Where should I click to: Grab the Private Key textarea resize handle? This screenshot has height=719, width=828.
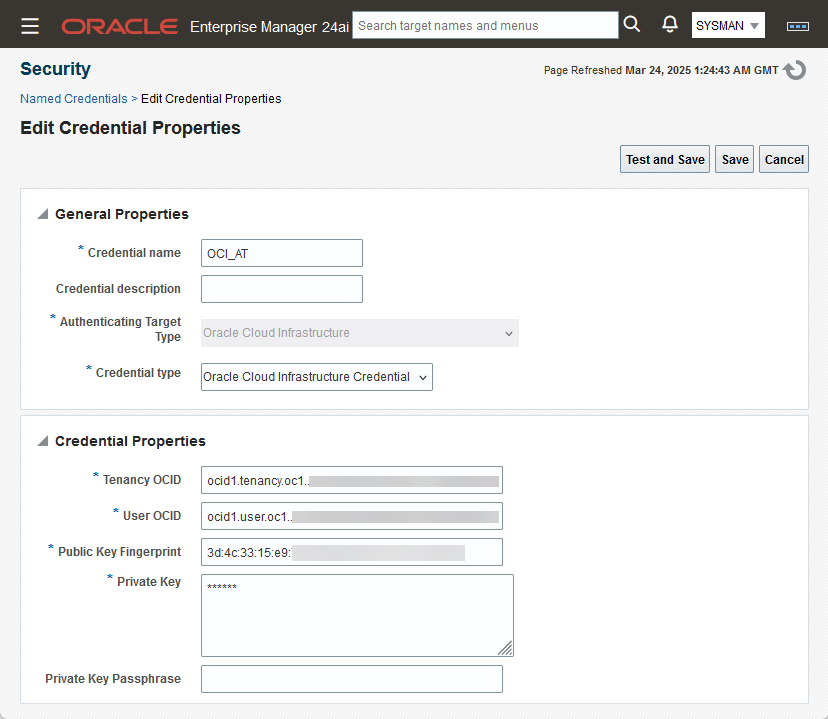click(505, 648)
